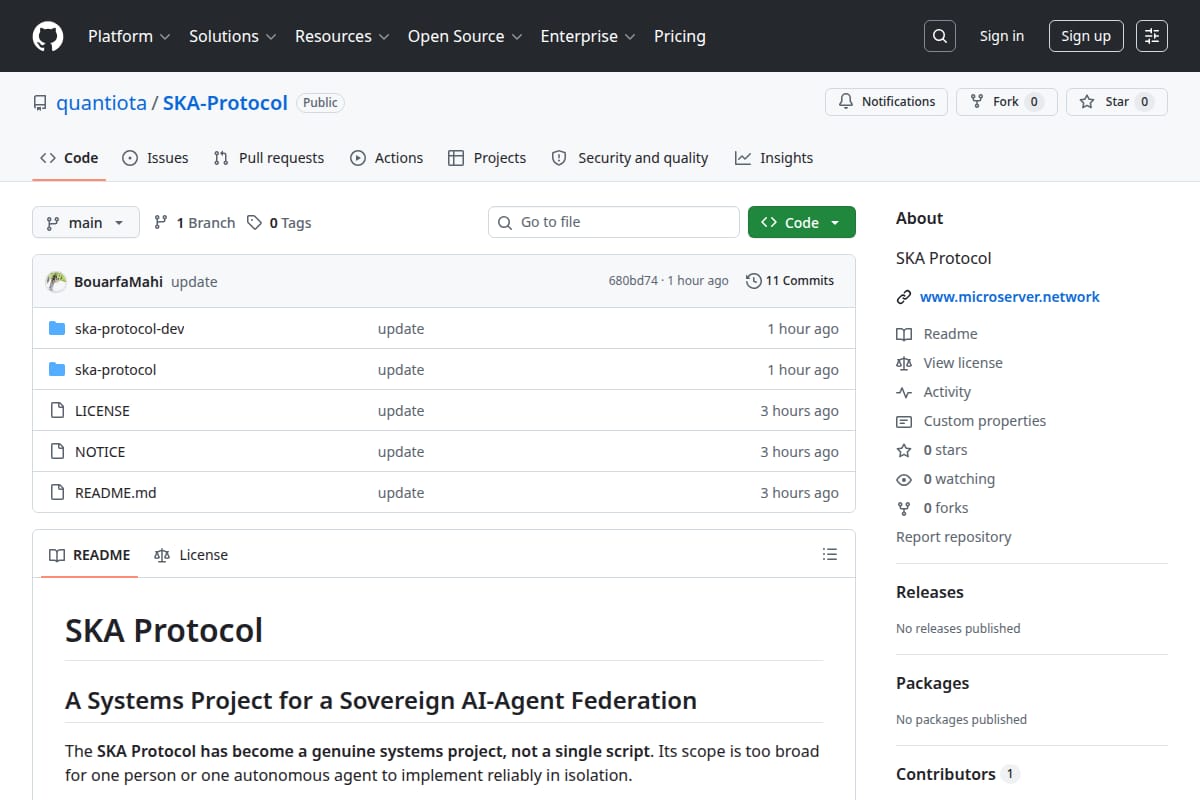Click the ska-protocol-dev row folder icon
1200x800 pixels.
tap(57, 329)
